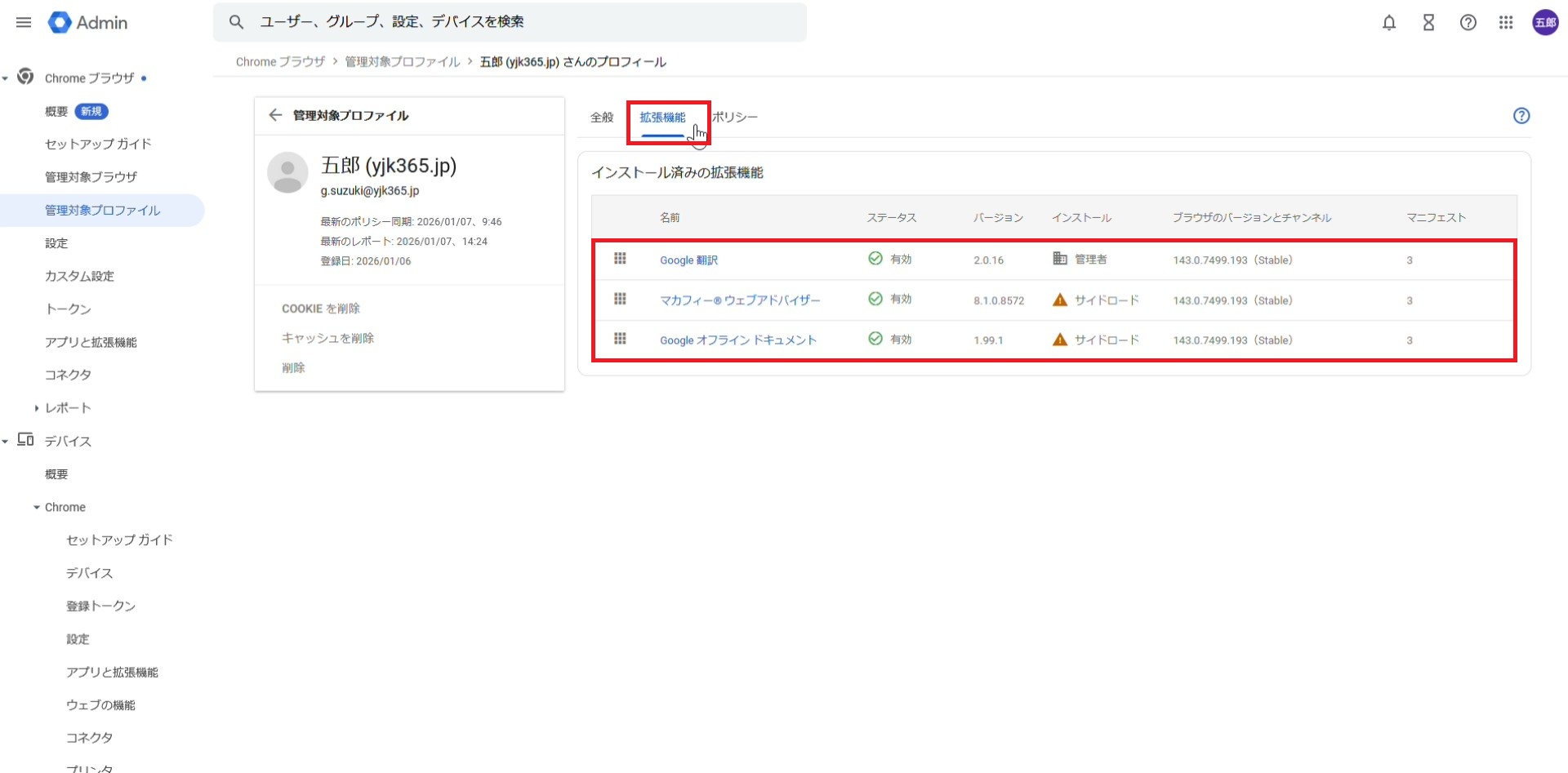Open the main hamburger menu
1568x773 pixels.
(x=24, y=22)
